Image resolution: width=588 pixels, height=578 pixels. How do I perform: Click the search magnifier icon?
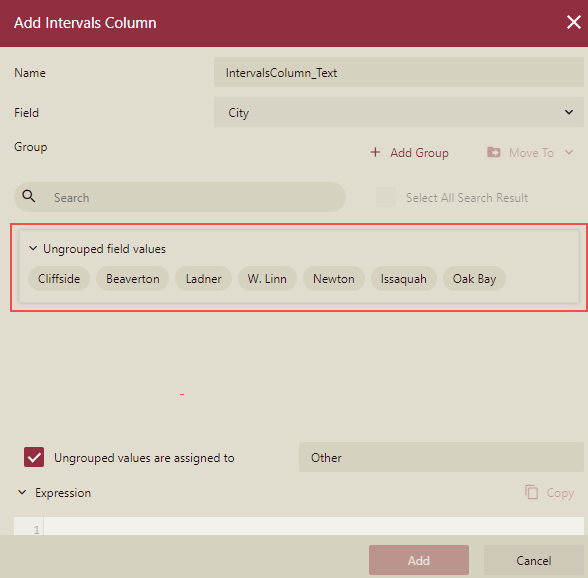click(28, 196)
